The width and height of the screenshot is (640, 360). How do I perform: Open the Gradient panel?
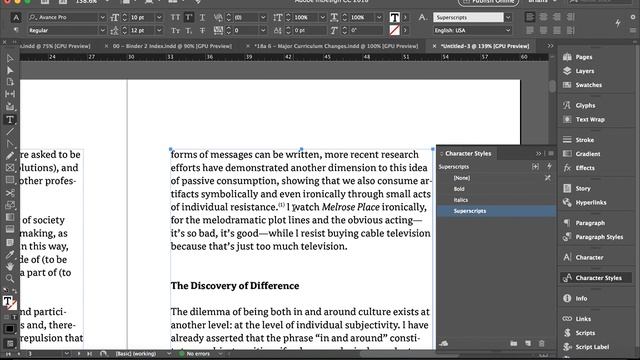pyautogui.click(x=581, y=153)
